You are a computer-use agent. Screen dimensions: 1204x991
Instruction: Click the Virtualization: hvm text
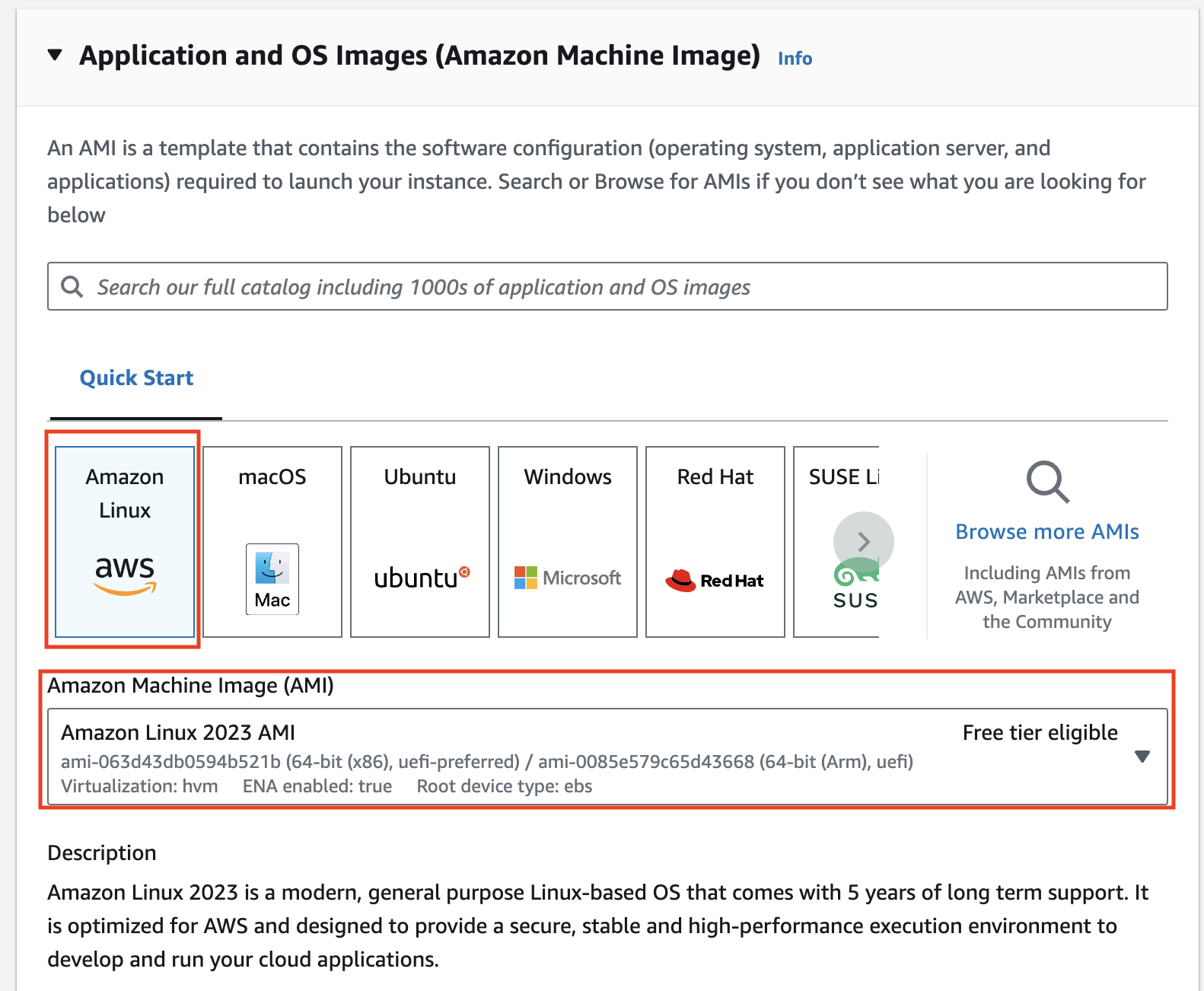(139, 786)
